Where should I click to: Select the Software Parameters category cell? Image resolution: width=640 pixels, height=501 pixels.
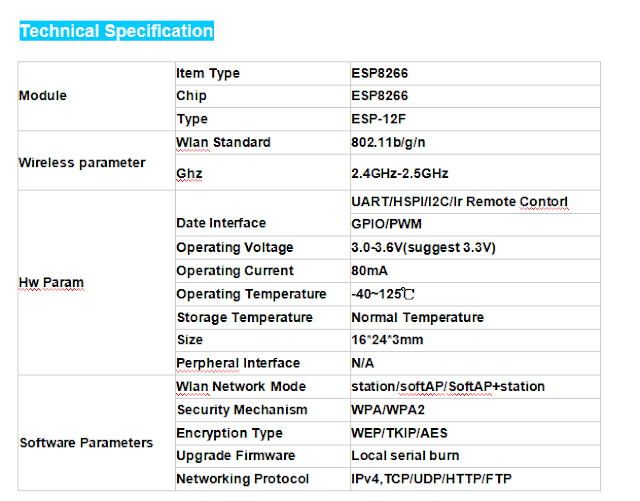(97, 433)
